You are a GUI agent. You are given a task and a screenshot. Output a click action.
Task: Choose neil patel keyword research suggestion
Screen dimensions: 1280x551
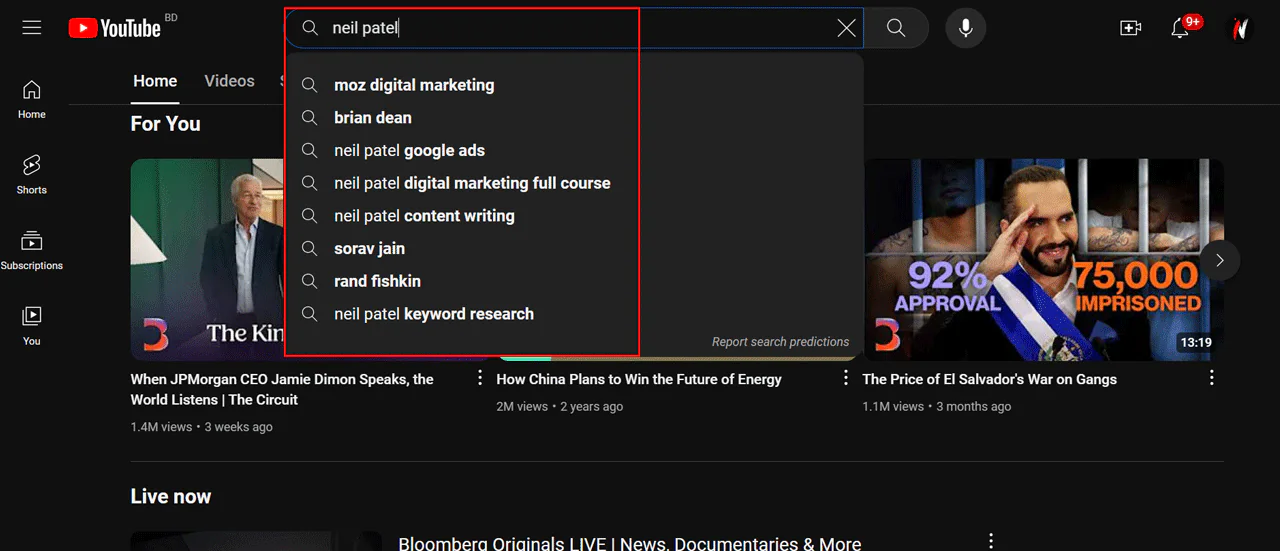[x=574, y=314]
